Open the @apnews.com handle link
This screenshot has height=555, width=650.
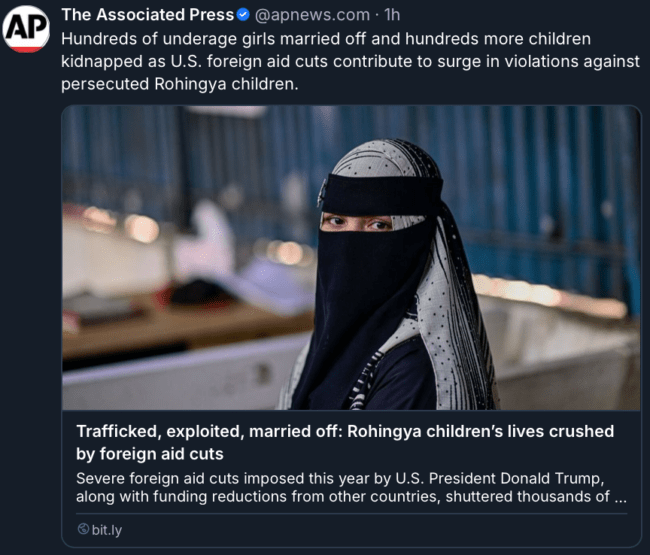(312, 15)
